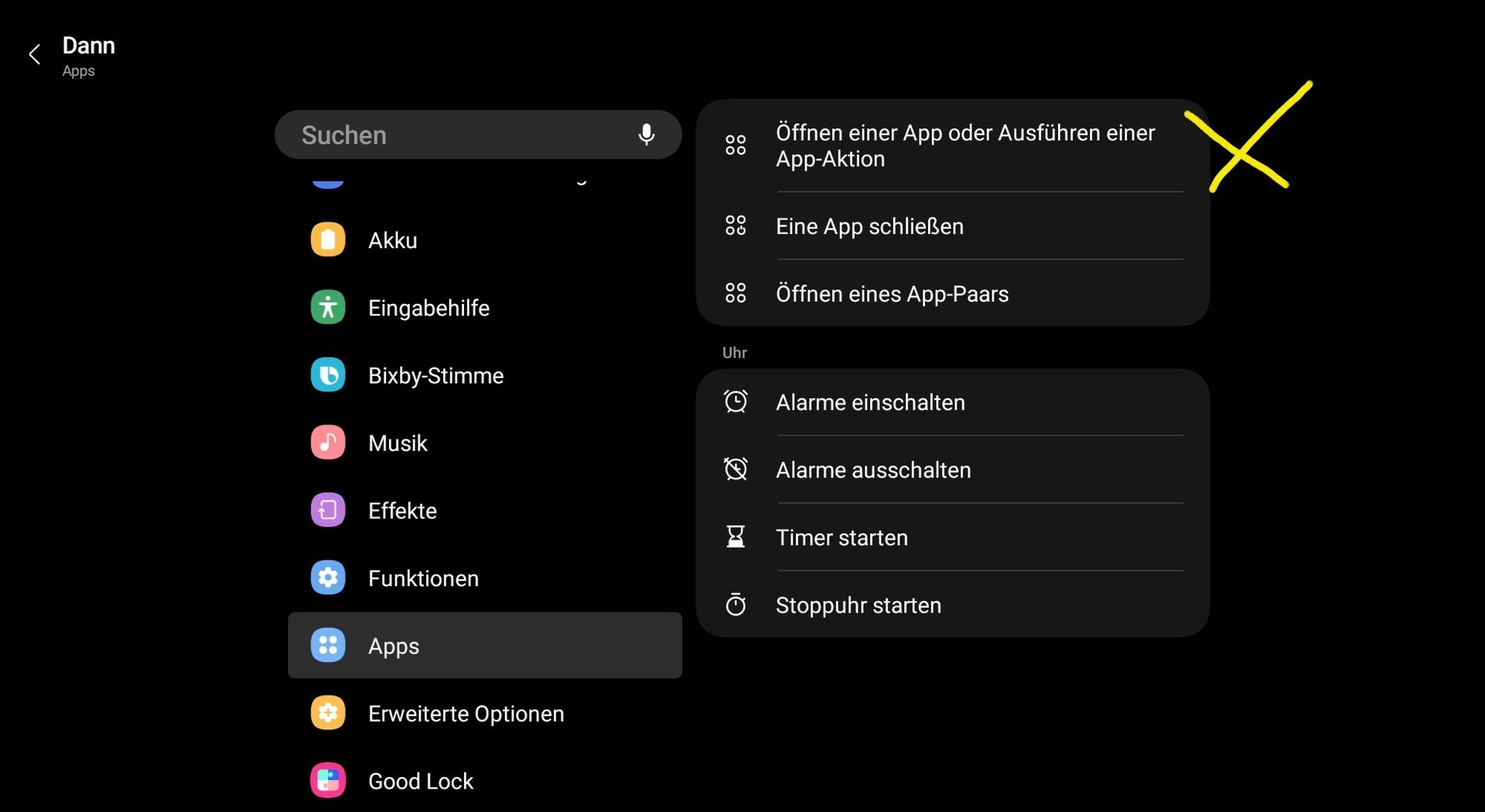
Task: Select the Good Lock app icon
Action: coord(328,780)
